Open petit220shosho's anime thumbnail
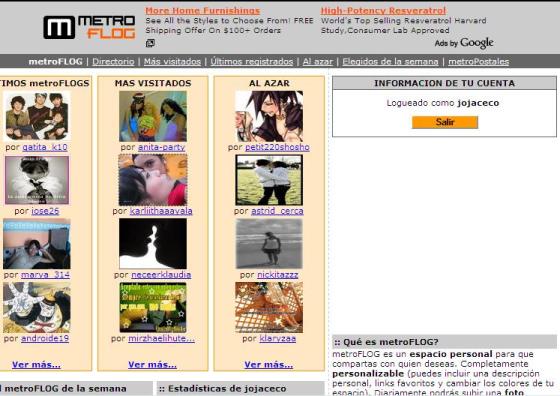560x396 pixels. 269,116
